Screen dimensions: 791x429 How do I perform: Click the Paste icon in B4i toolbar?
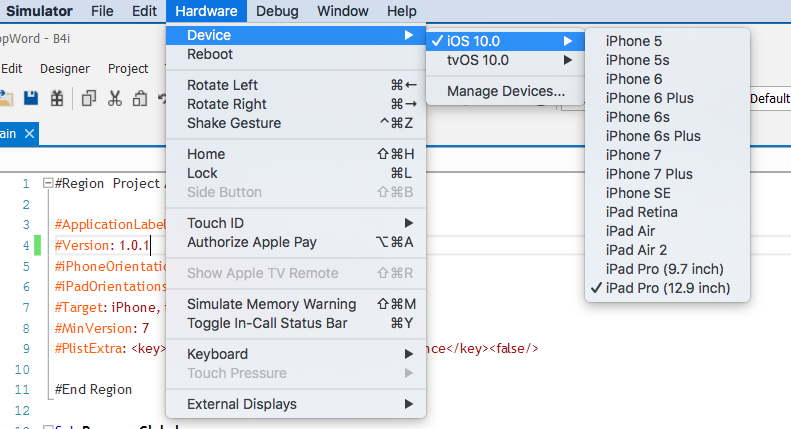(x=140, y=98)
